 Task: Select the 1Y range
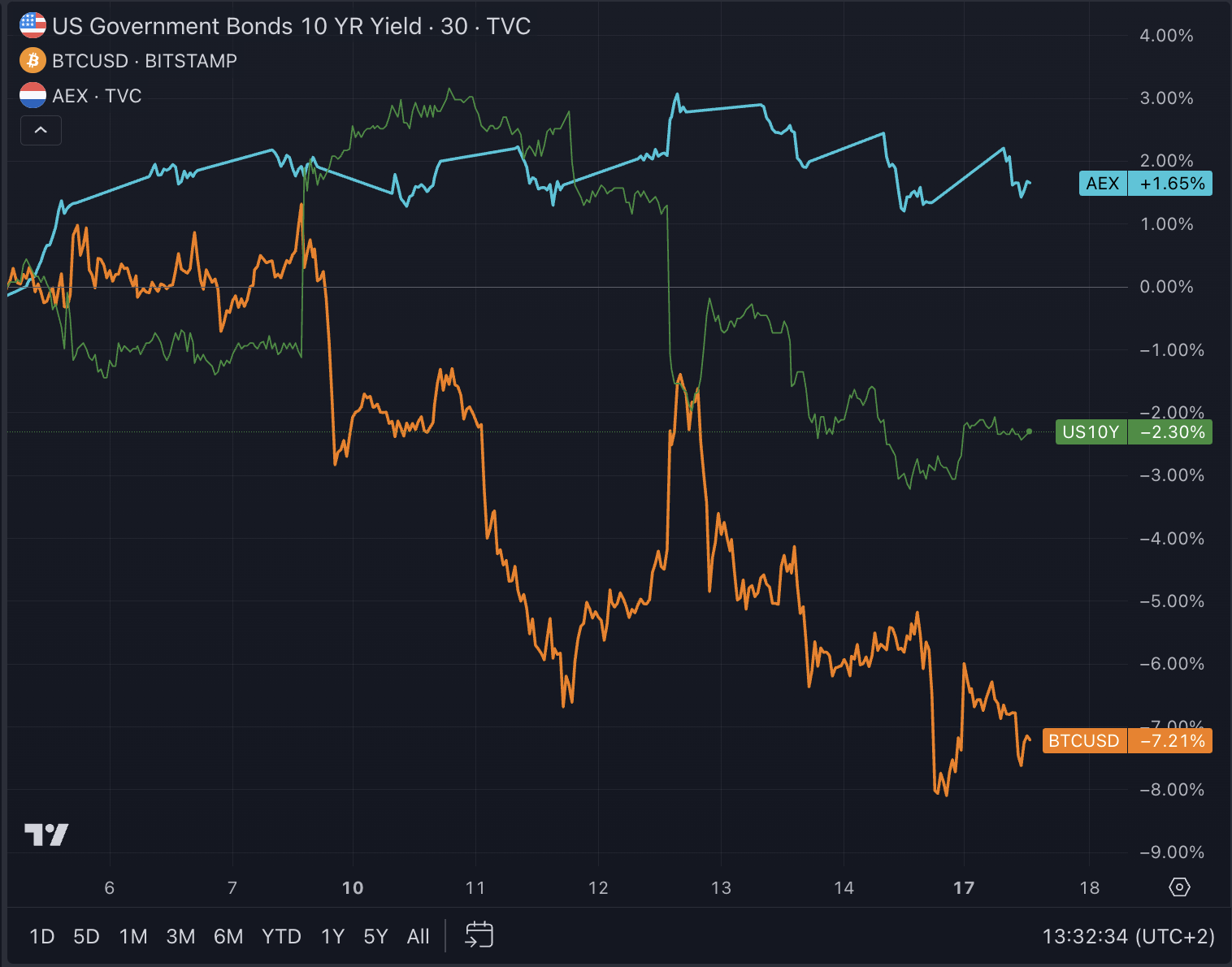[x=332, y=935]
